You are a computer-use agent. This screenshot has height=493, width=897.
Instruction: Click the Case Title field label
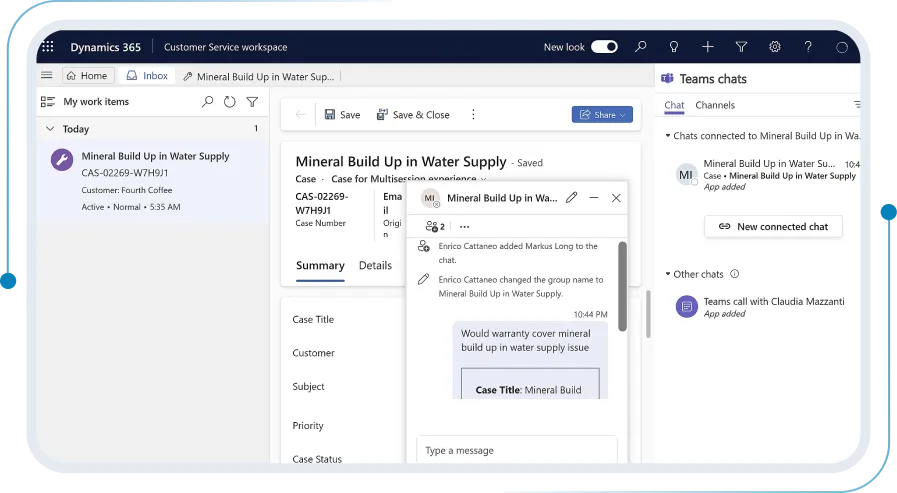(x=313, y=319)
